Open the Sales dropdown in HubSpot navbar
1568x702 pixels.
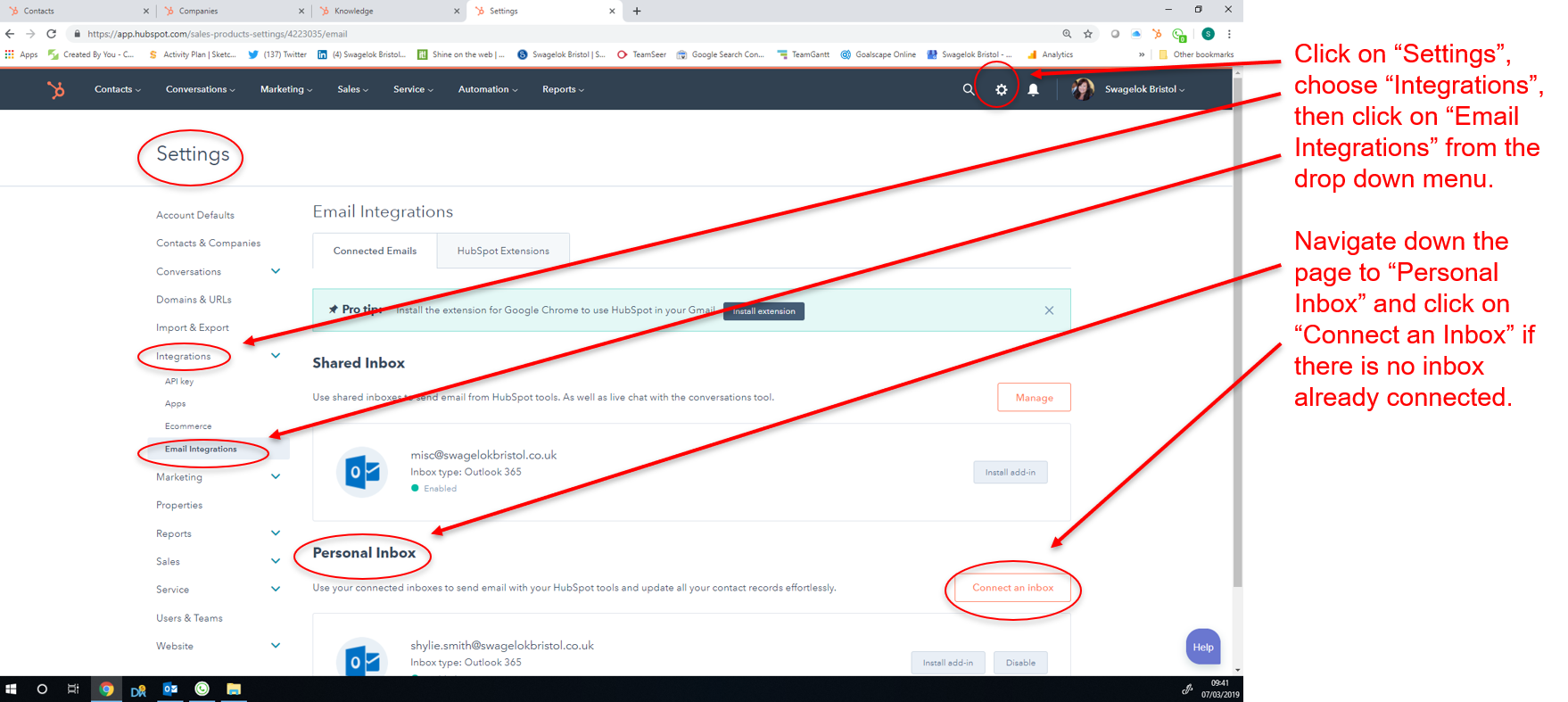point(353,89)
